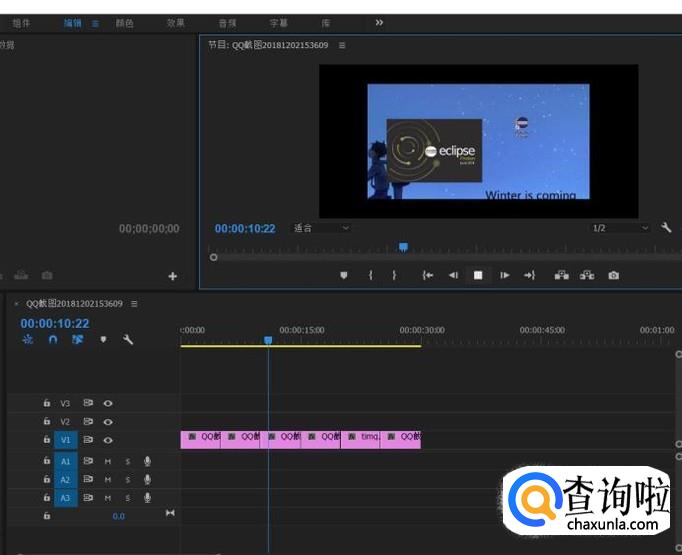This screenshot has height=555, width=682.
Task: Click the pink timing clip on V1
Action: 362,440
